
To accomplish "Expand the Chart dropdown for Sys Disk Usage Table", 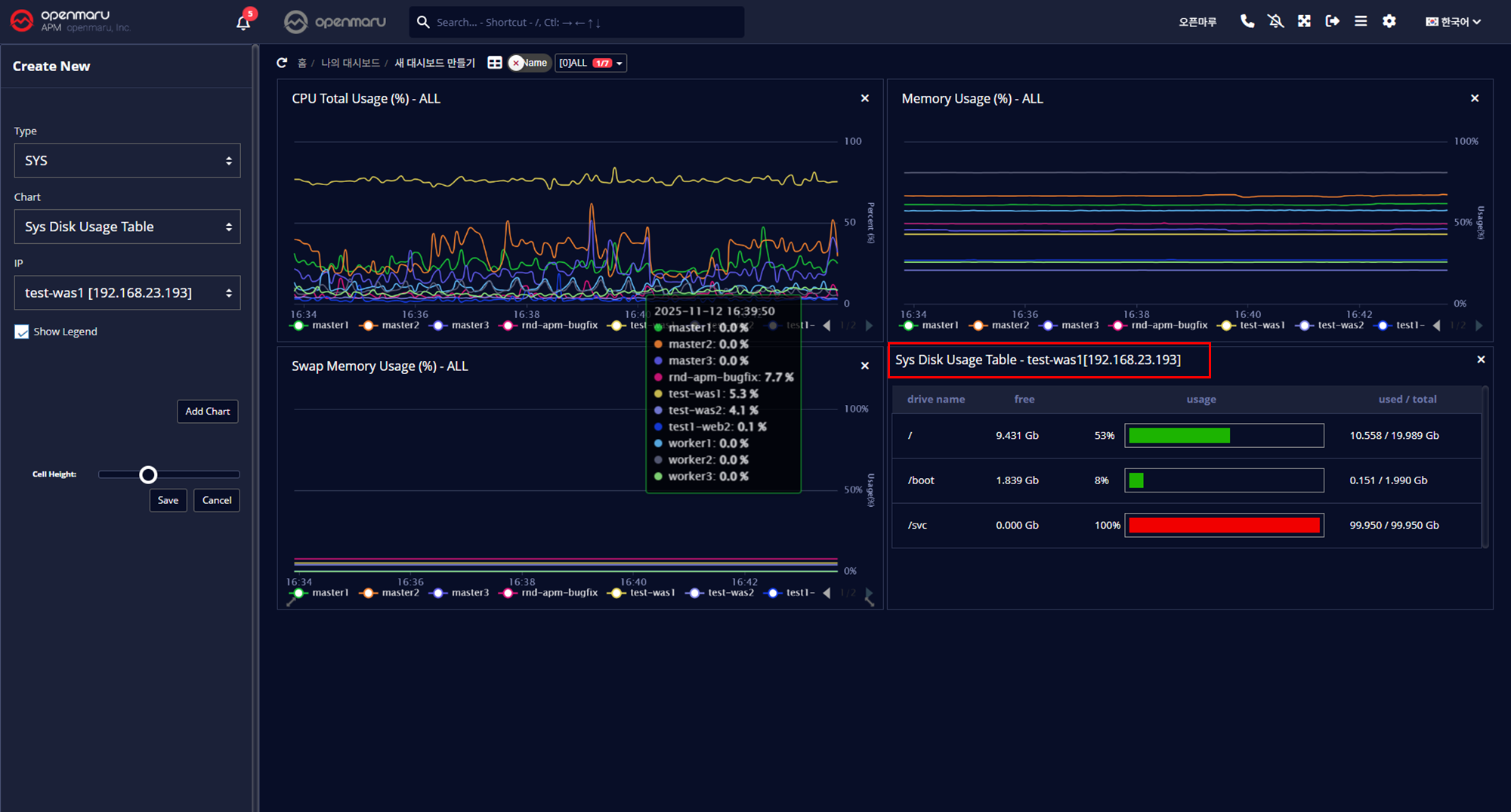I will coord(127,227).
